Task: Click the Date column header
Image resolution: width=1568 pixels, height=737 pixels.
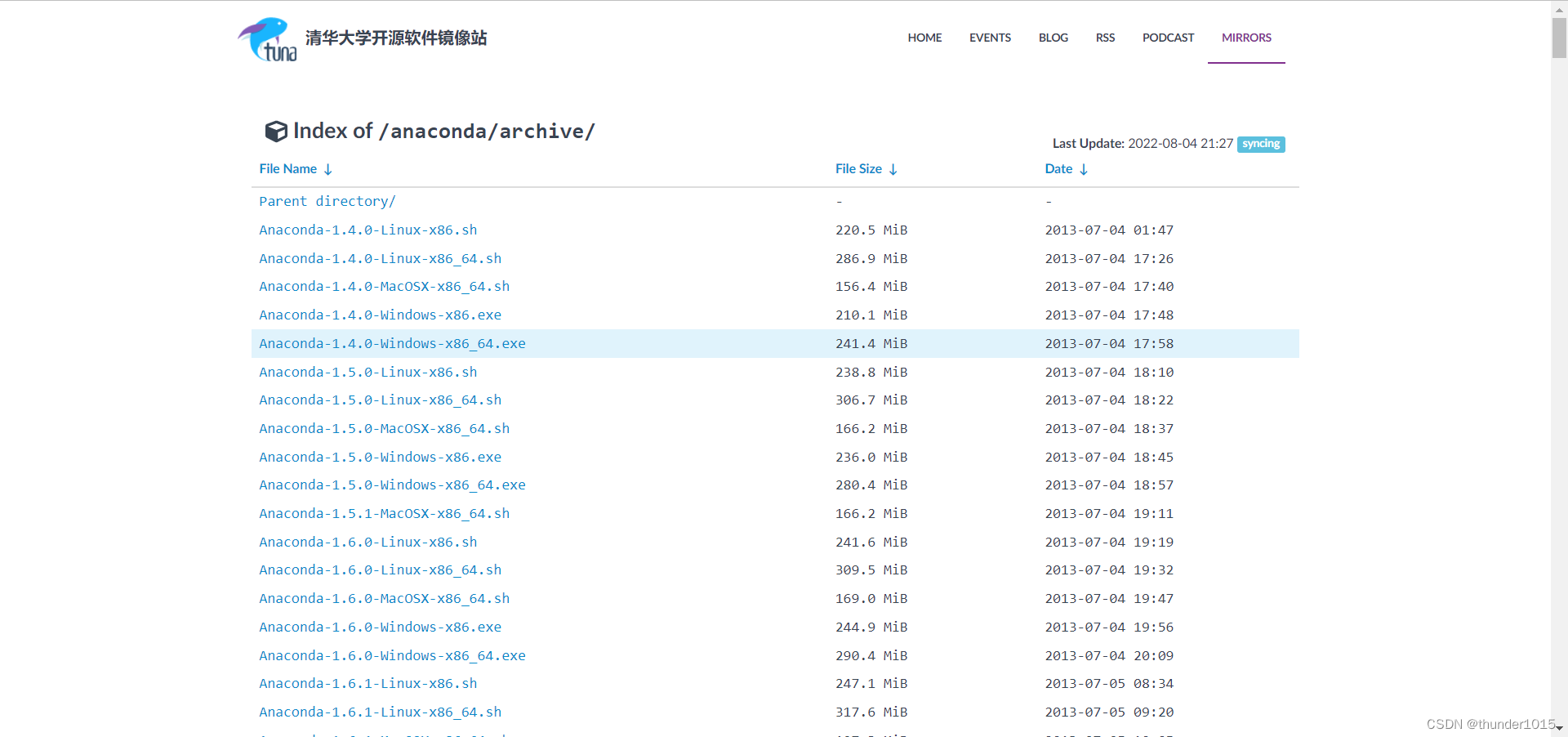Action: (1058, 169)
